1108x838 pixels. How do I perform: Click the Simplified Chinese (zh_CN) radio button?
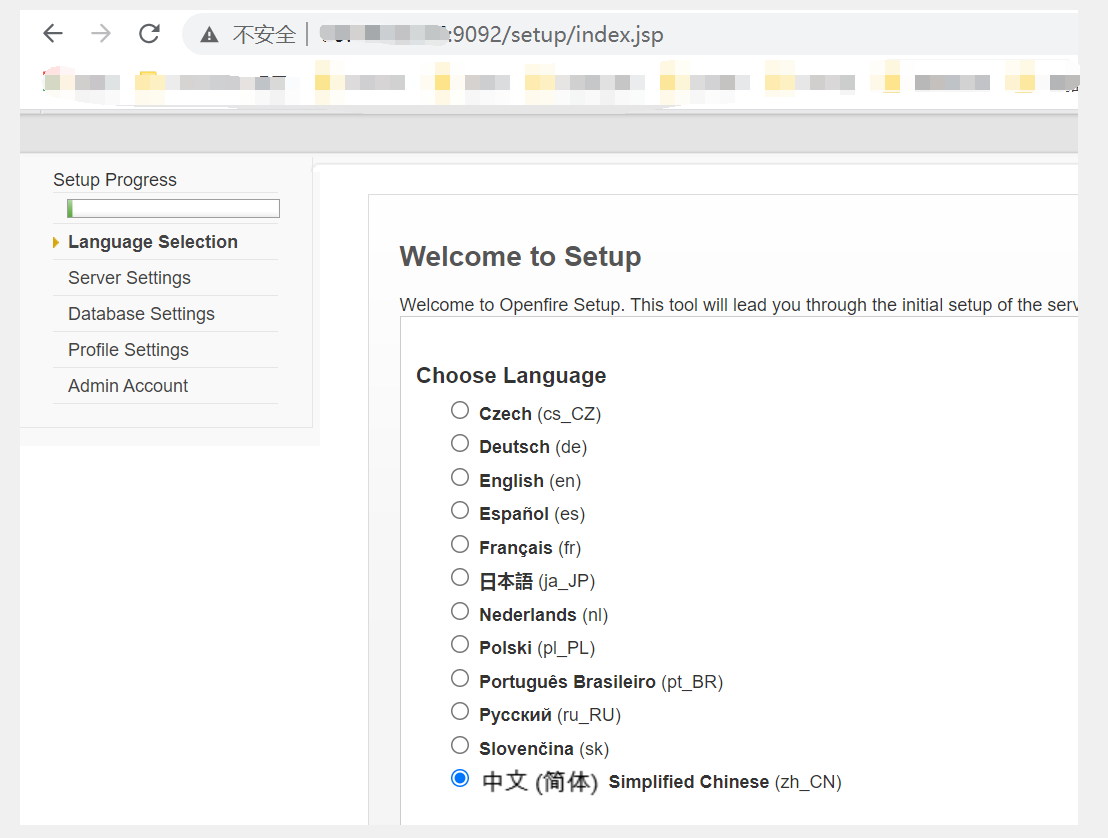coord(460,779)
